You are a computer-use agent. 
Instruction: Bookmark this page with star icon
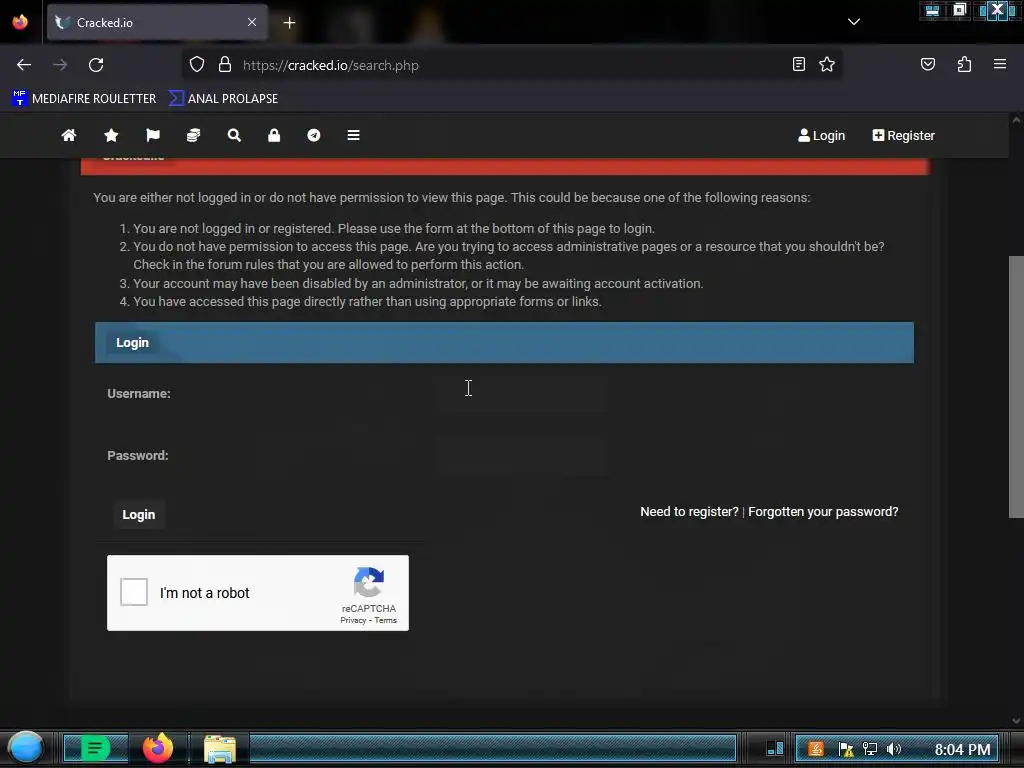827,64
